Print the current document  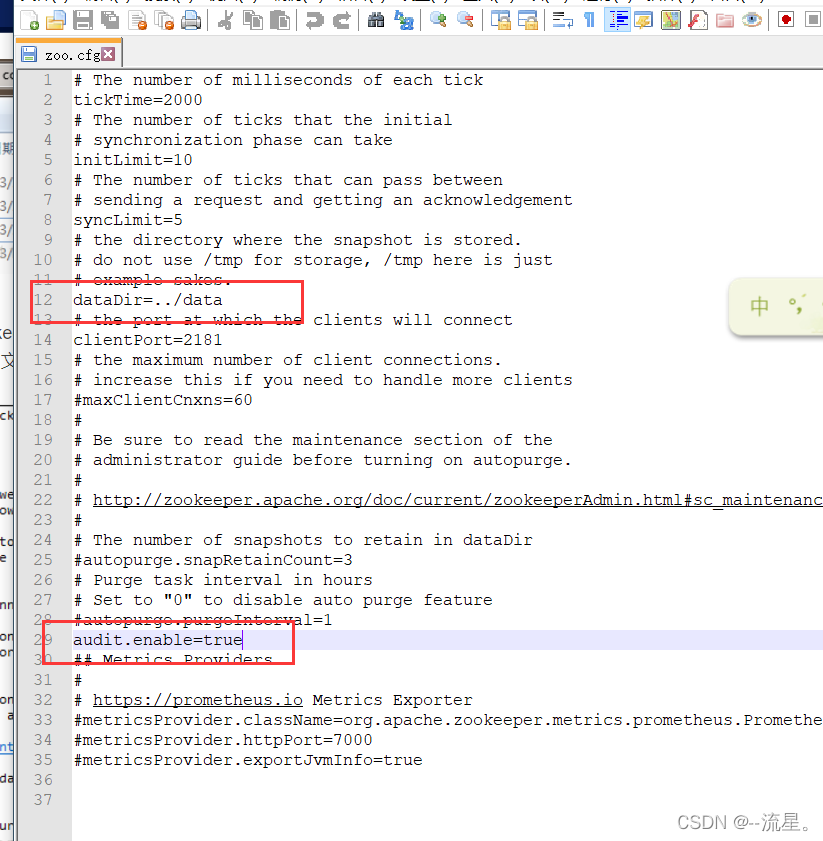click(x=191, y=20)
